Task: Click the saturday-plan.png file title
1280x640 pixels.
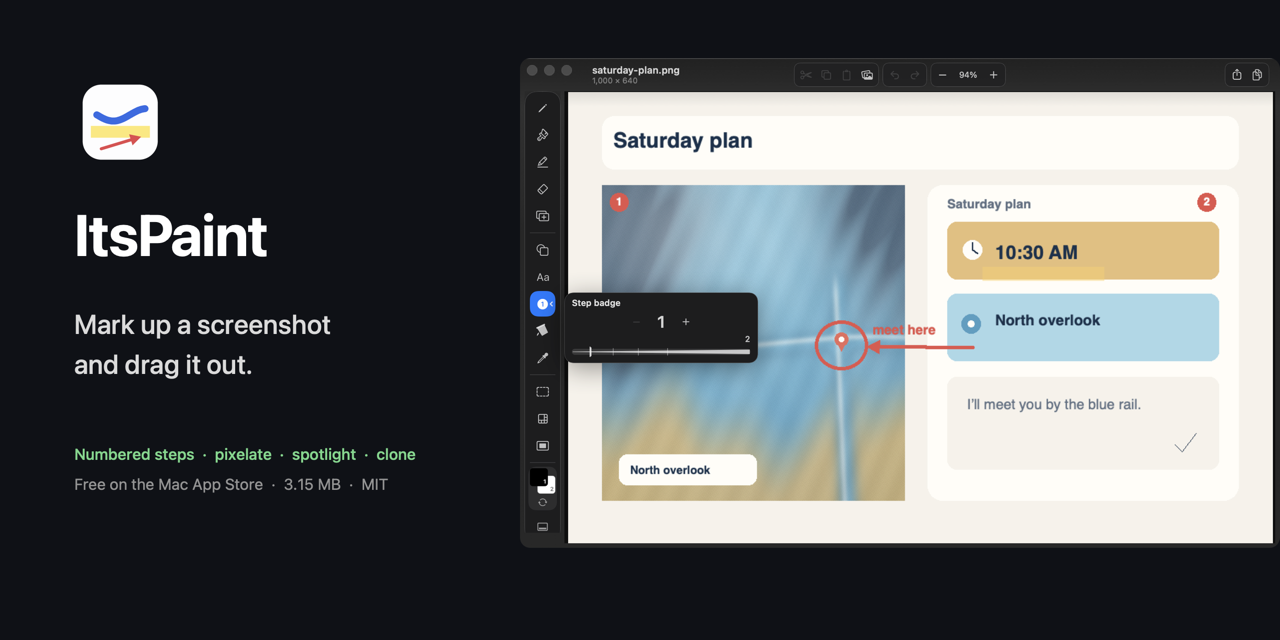Action: tap(636, 70)
